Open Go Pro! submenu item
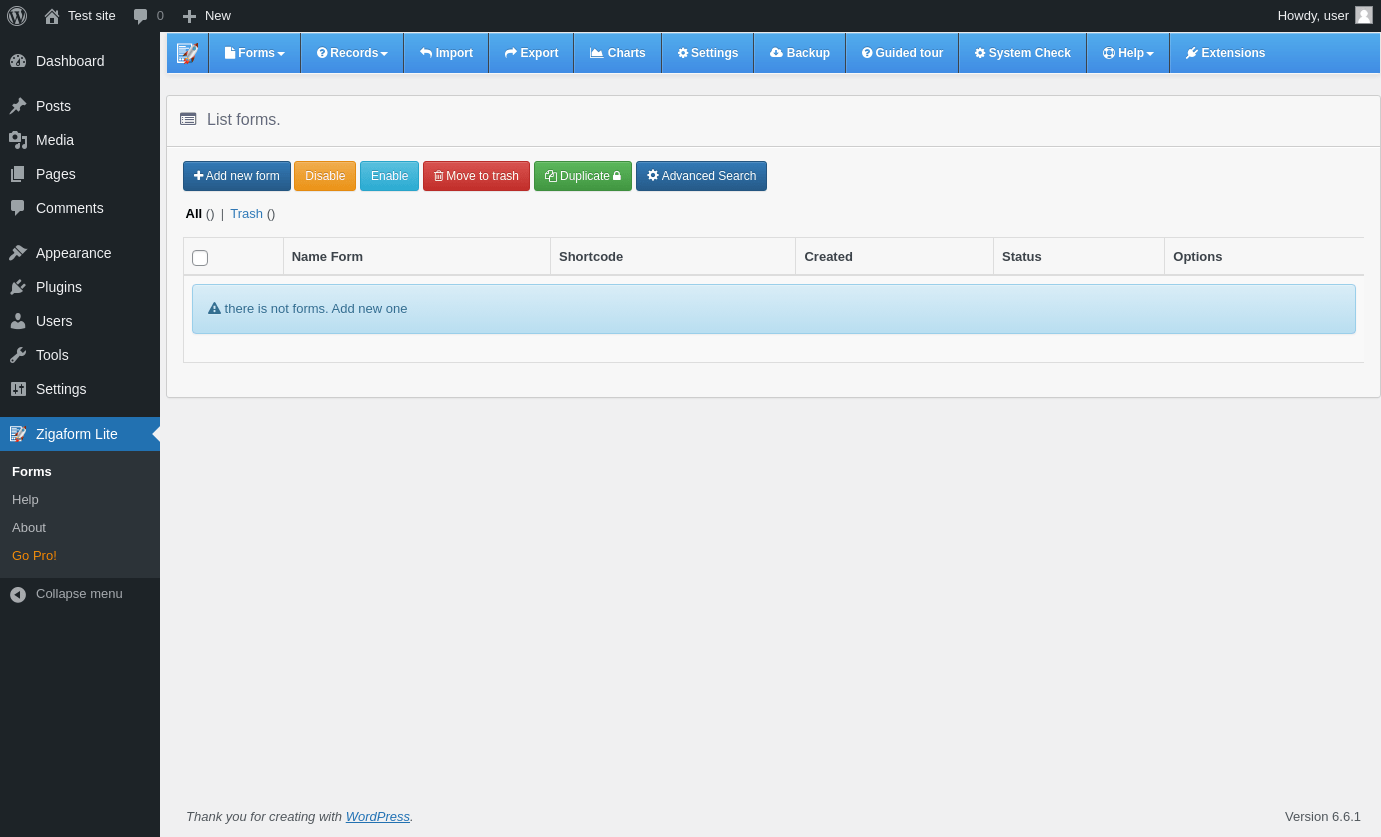 coord(80,555)
